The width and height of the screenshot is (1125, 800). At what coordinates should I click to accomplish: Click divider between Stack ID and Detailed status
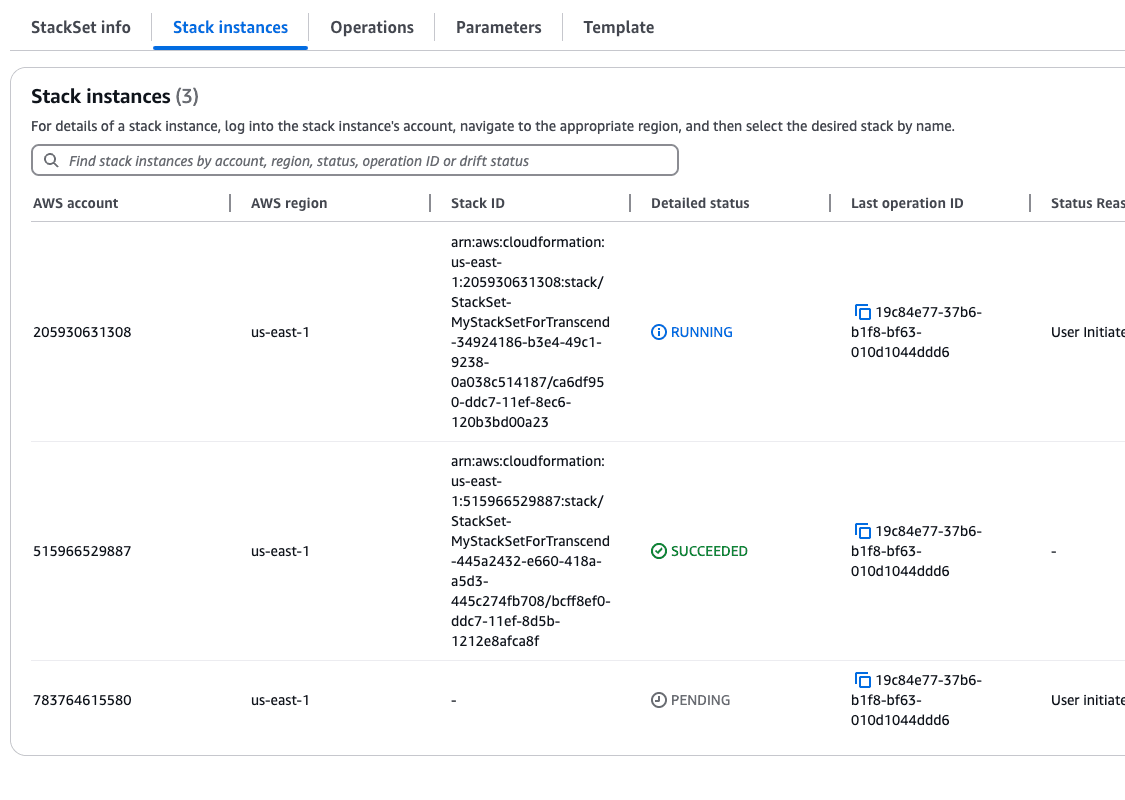tap(630, 203)
